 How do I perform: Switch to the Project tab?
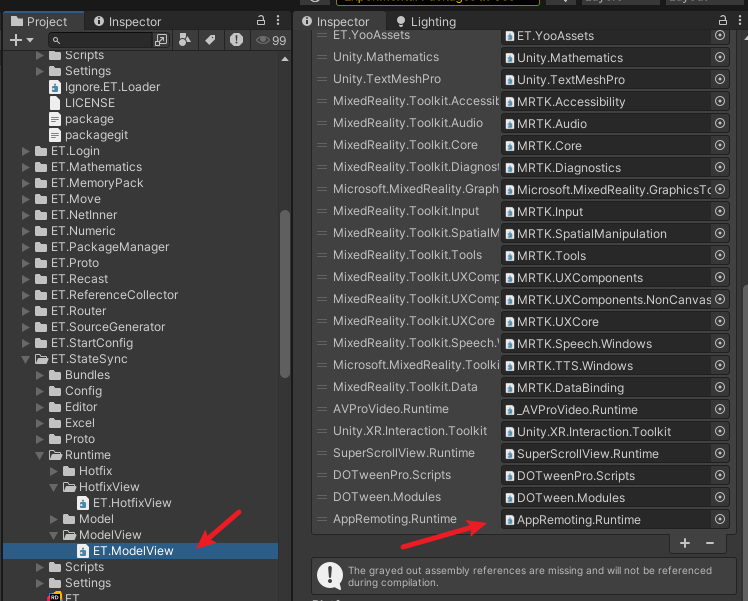[39, 21]
